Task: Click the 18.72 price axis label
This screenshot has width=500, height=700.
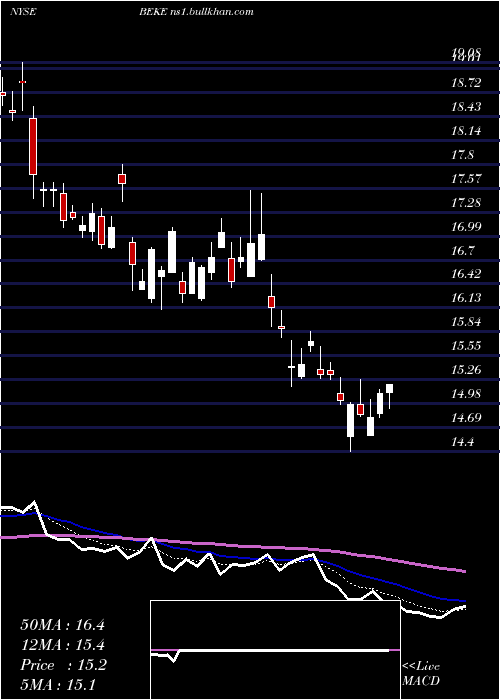Action: point(467,83)
